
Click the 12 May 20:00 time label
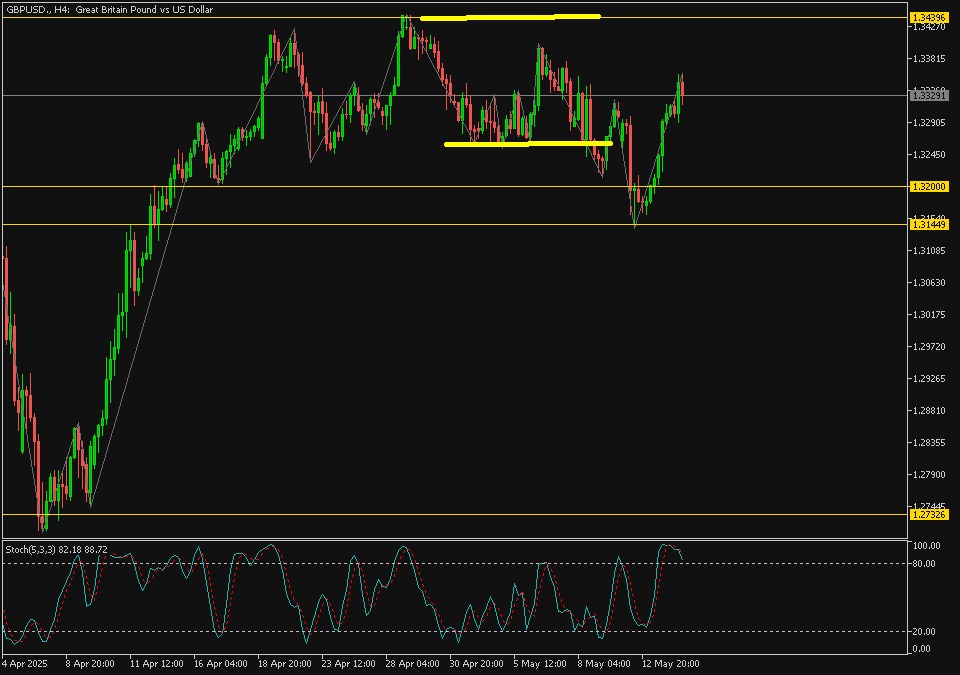point(669,663)
